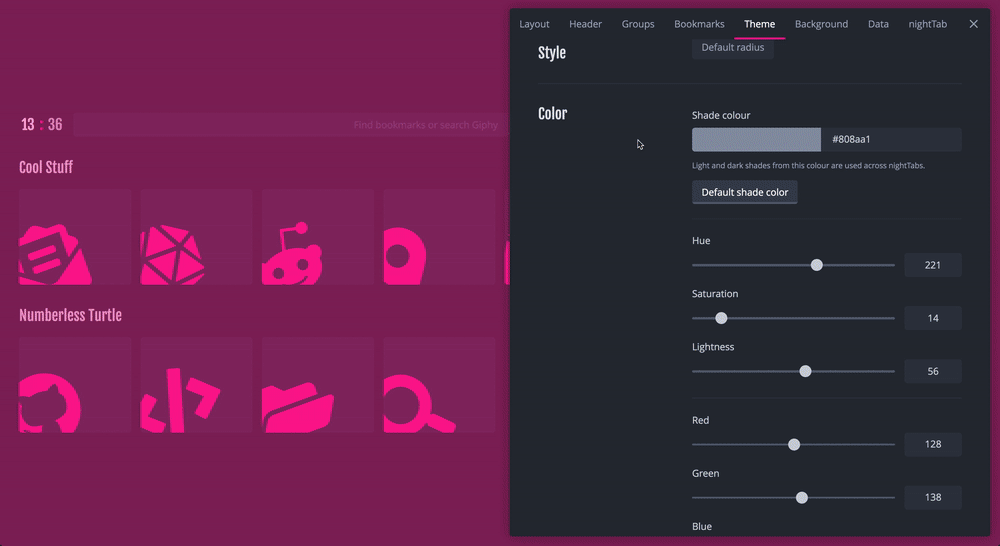This screenshot has width=1000, height=546.
Task: Click the Green label
Action: 705,473
